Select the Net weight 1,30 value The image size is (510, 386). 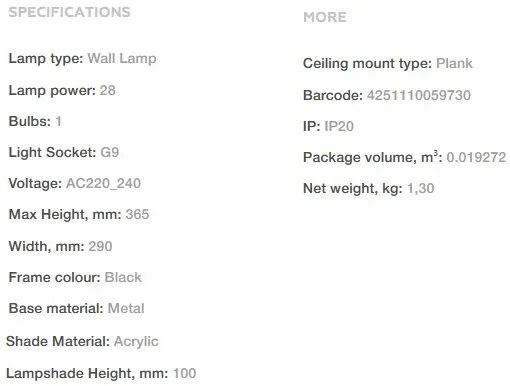point(421,189)
